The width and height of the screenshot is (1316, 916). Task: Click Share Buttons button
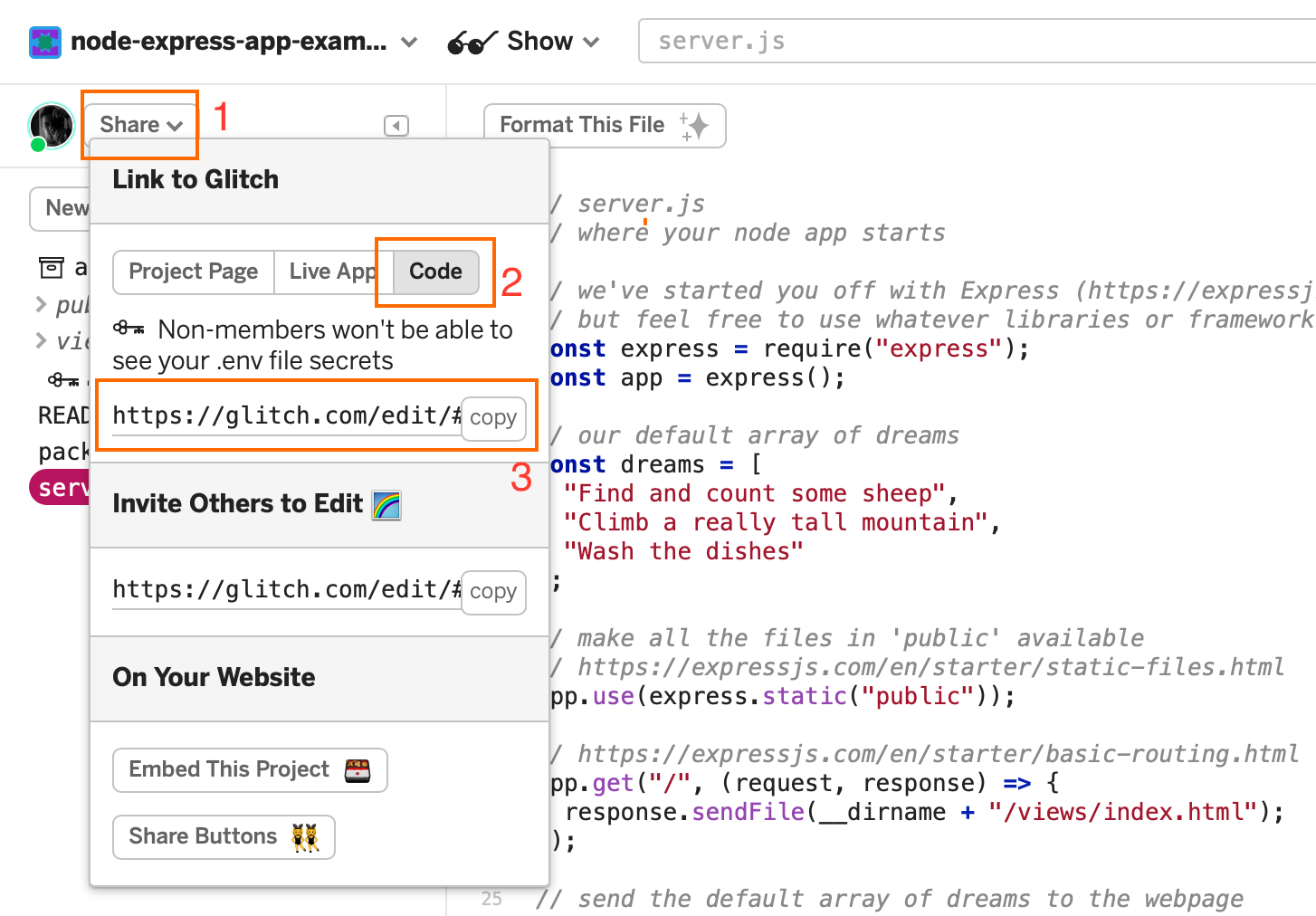pyautogui.click(x=224, y=837)
